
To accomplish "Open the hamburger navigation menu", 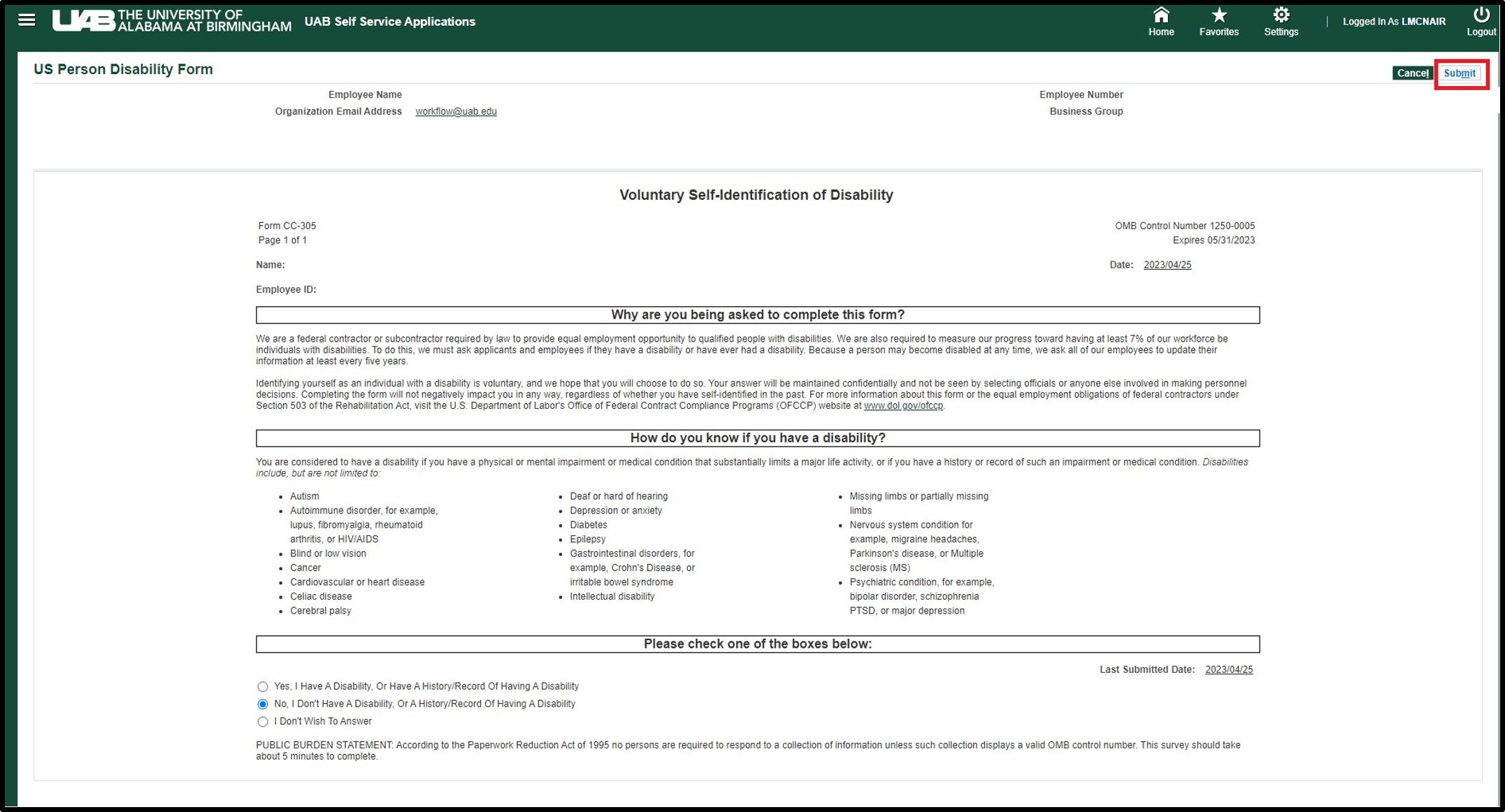I will click(x=27, y=20).
